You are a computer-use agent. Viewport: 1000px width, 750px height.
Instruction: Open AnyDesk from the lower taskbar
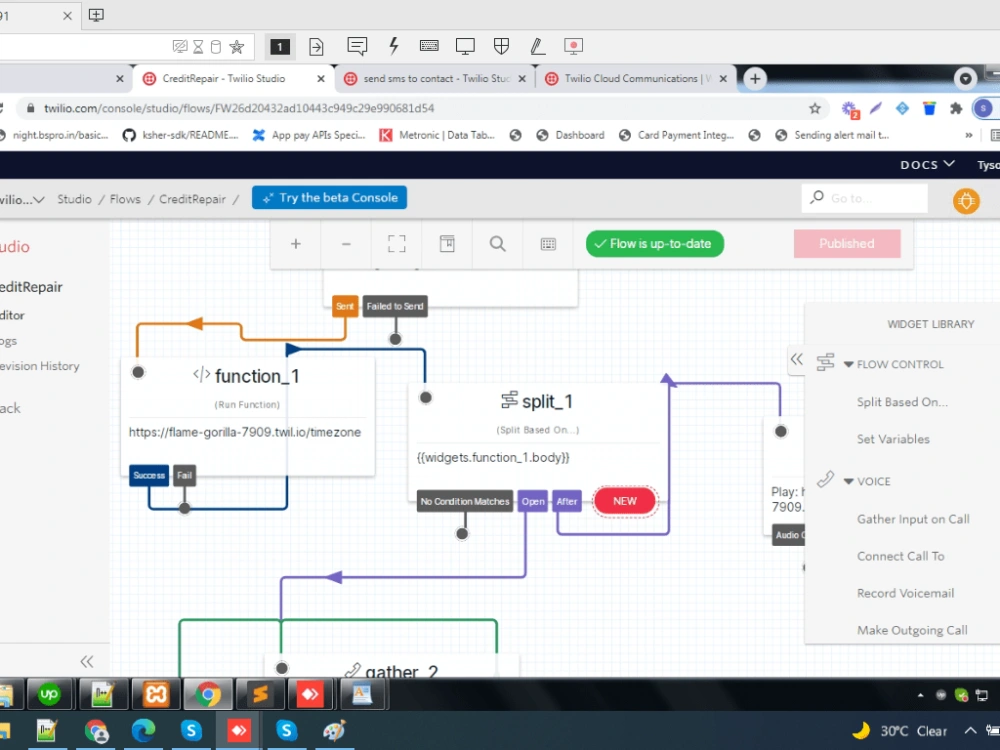[239, 731]
